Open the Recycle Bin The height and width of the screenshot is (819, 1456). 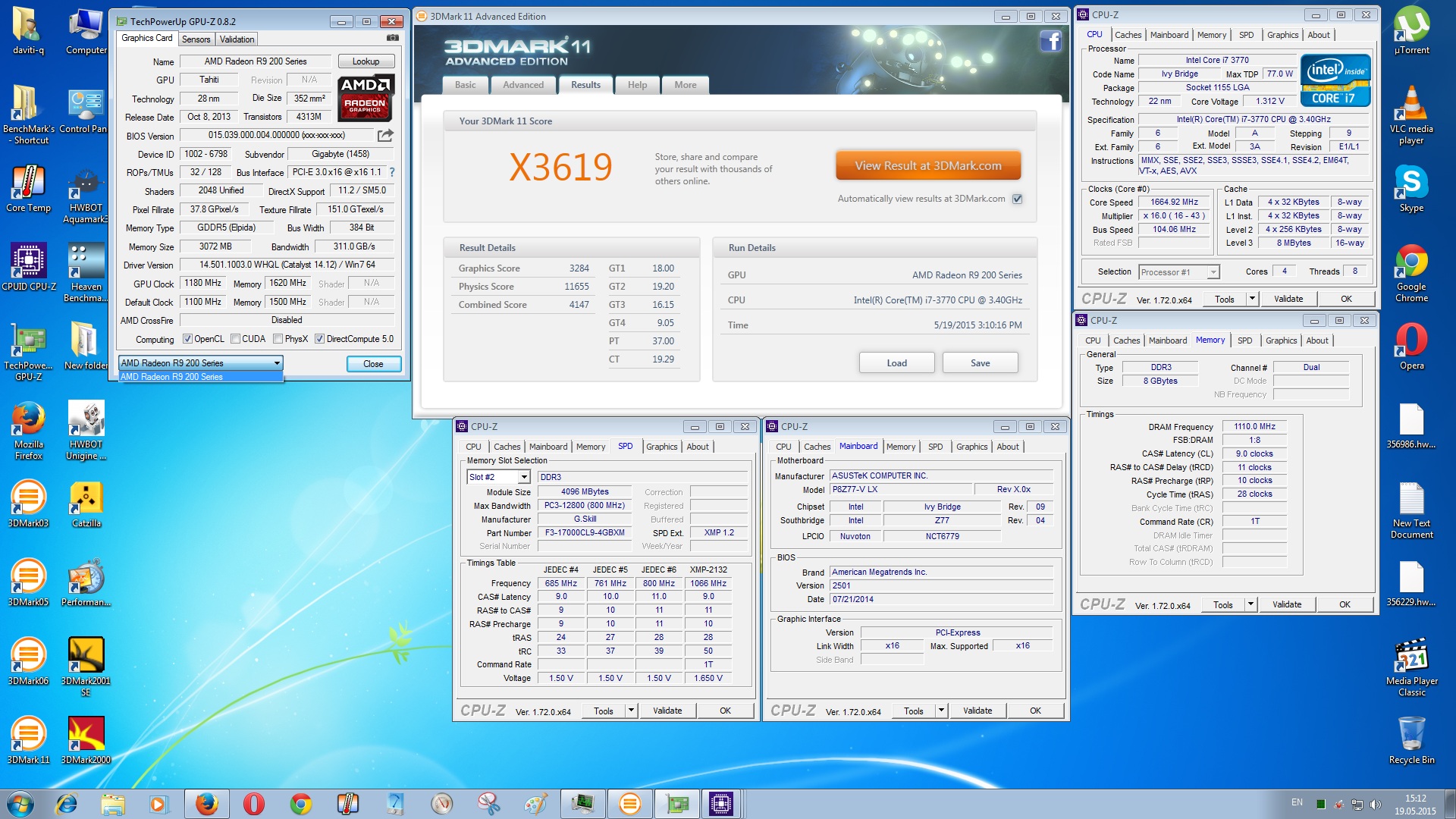click(1411, 742)
